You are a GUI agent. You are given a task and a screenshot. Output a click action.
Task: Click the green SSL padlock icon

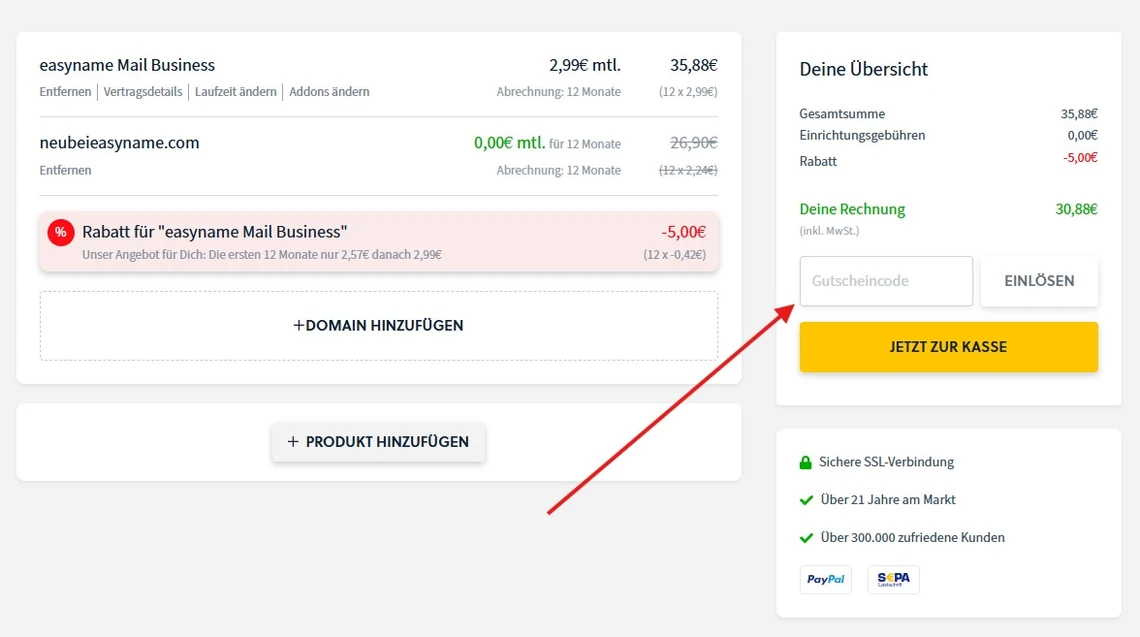click(806, 461)
